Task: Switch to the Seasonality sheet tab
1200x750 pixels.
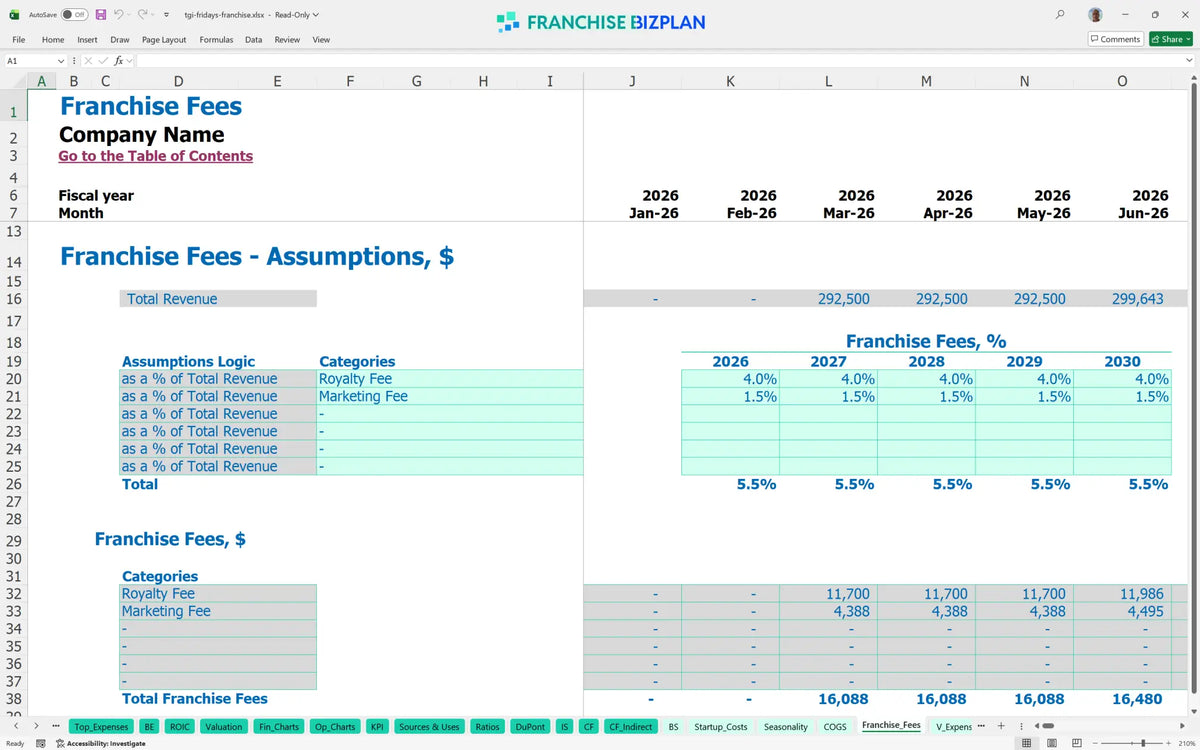Action: pos(785,727)
